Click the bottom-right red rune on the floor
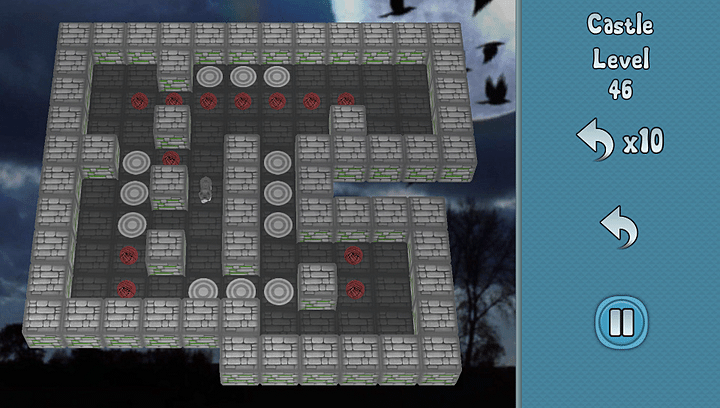The image size is (720, 408). [354, 289]
